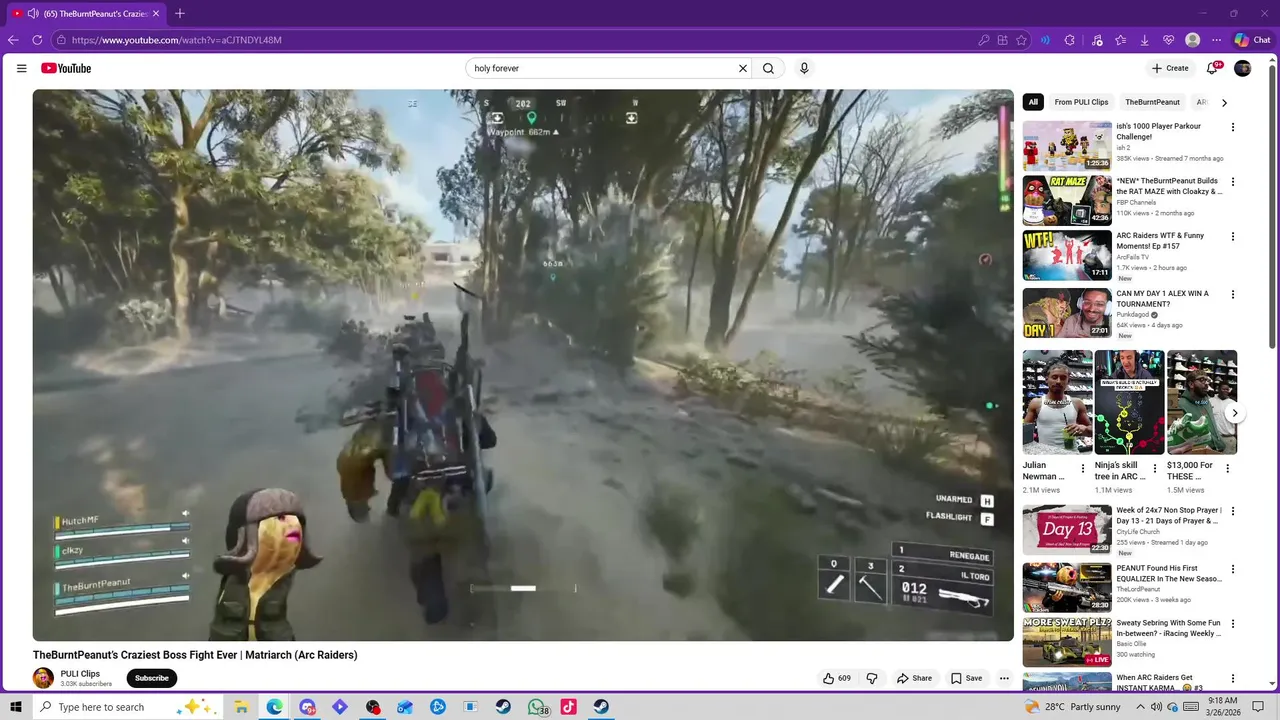Image resolution: width=1280 pixels, height=720 pixels.
Task: Open more actions for the video
Action: 1004,678
